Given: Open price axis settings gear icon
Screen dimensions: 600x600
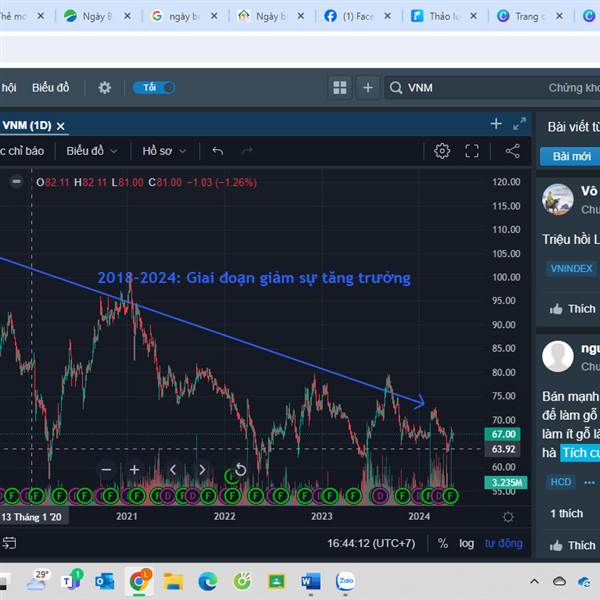Looking at the screenshot, I should (508, 517).
